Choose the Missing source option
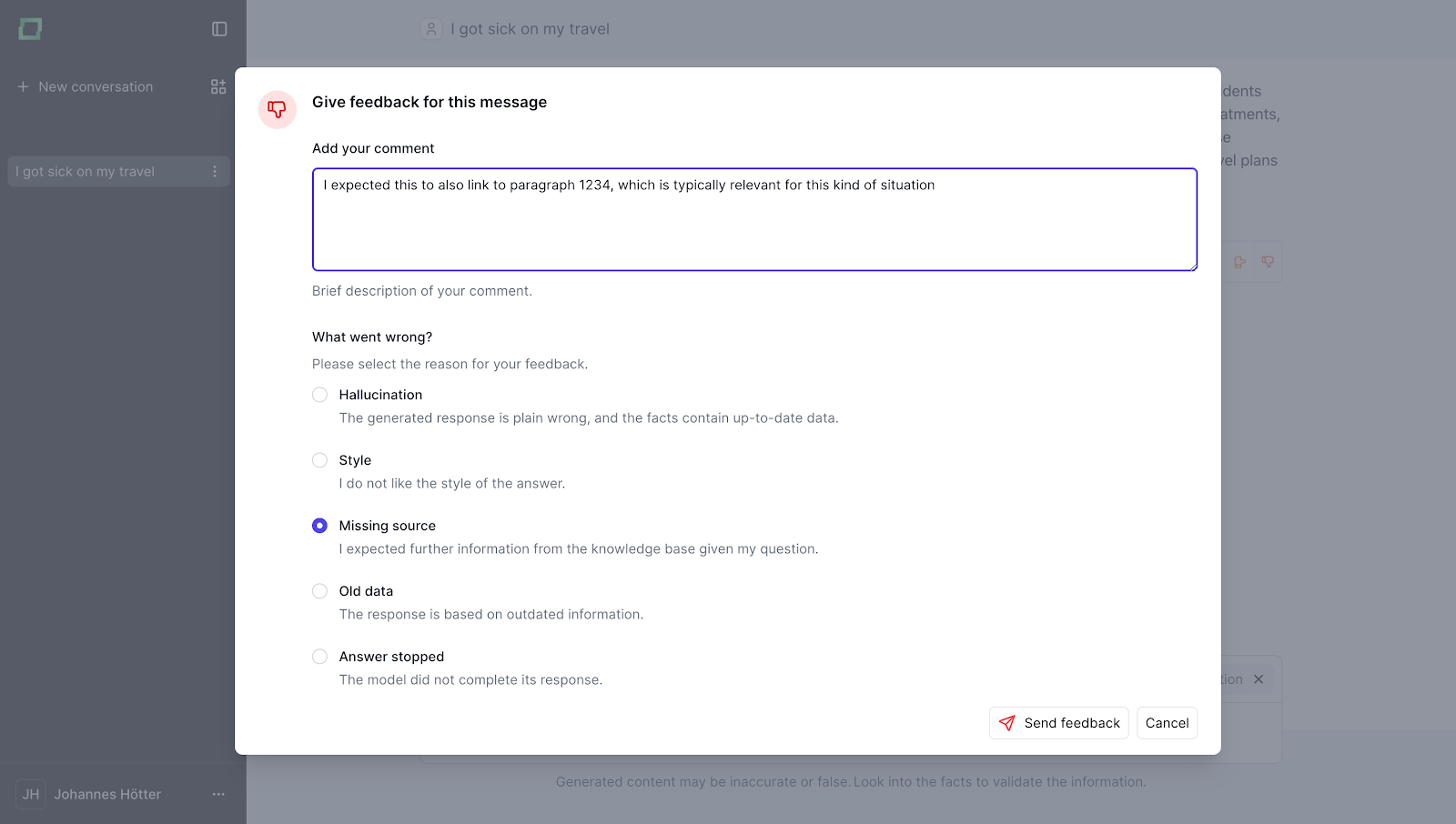The height and width of the screenshot is (824, 1456). pyautogui.click(x=319, y=526)
